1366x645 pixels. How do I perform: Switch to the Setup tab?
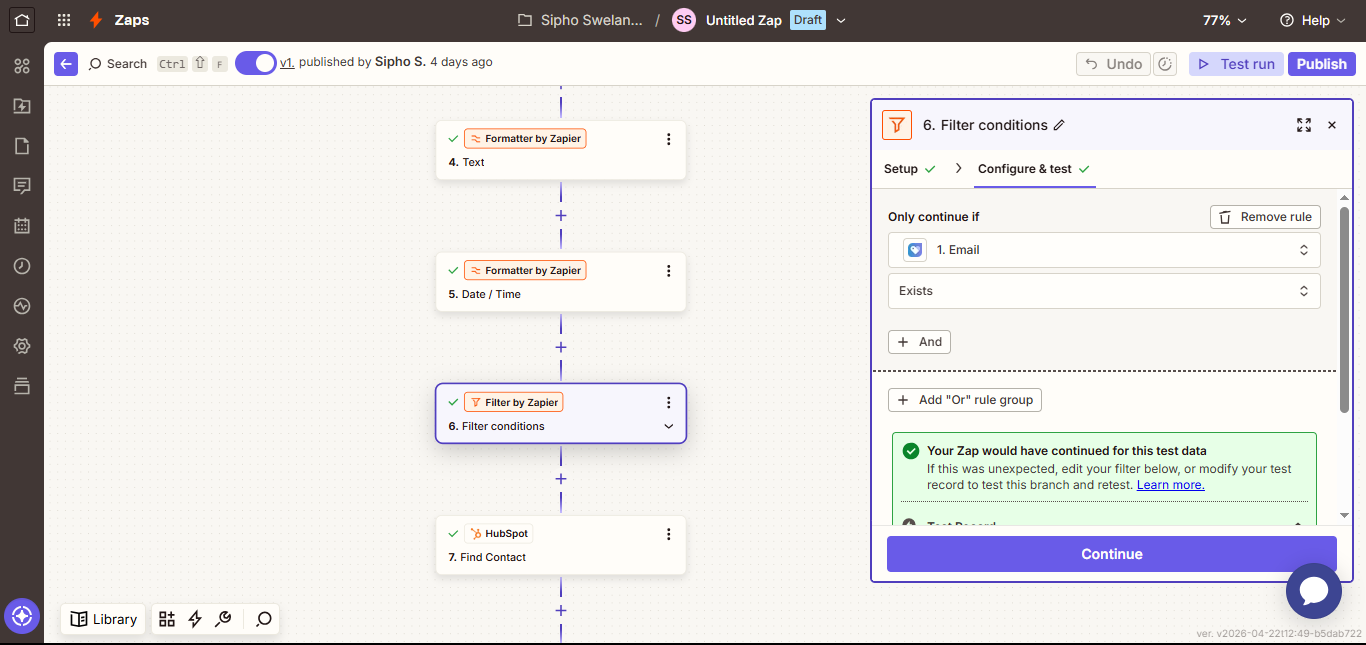tap(909, 169)
